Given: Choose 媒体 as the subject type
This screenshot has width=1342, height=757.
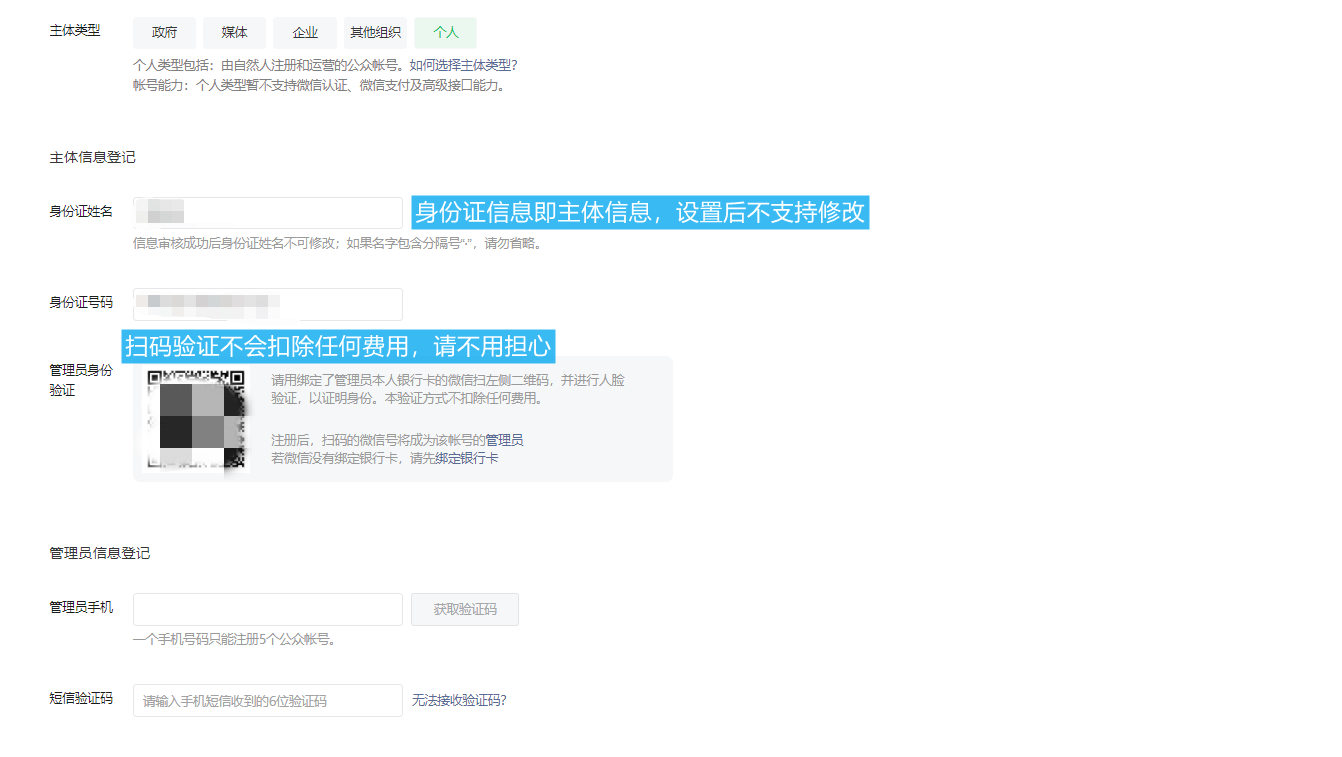Looking at the screenshot, I should 234,33.
